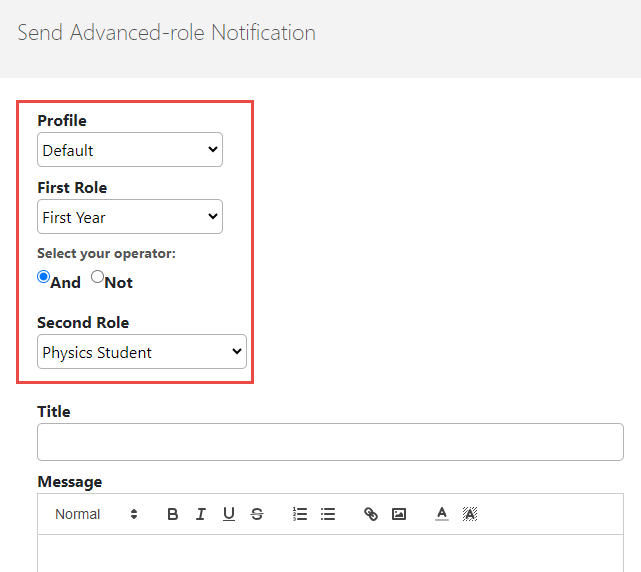
Task: Open the text background color picker
Action: tap(470, 514)
